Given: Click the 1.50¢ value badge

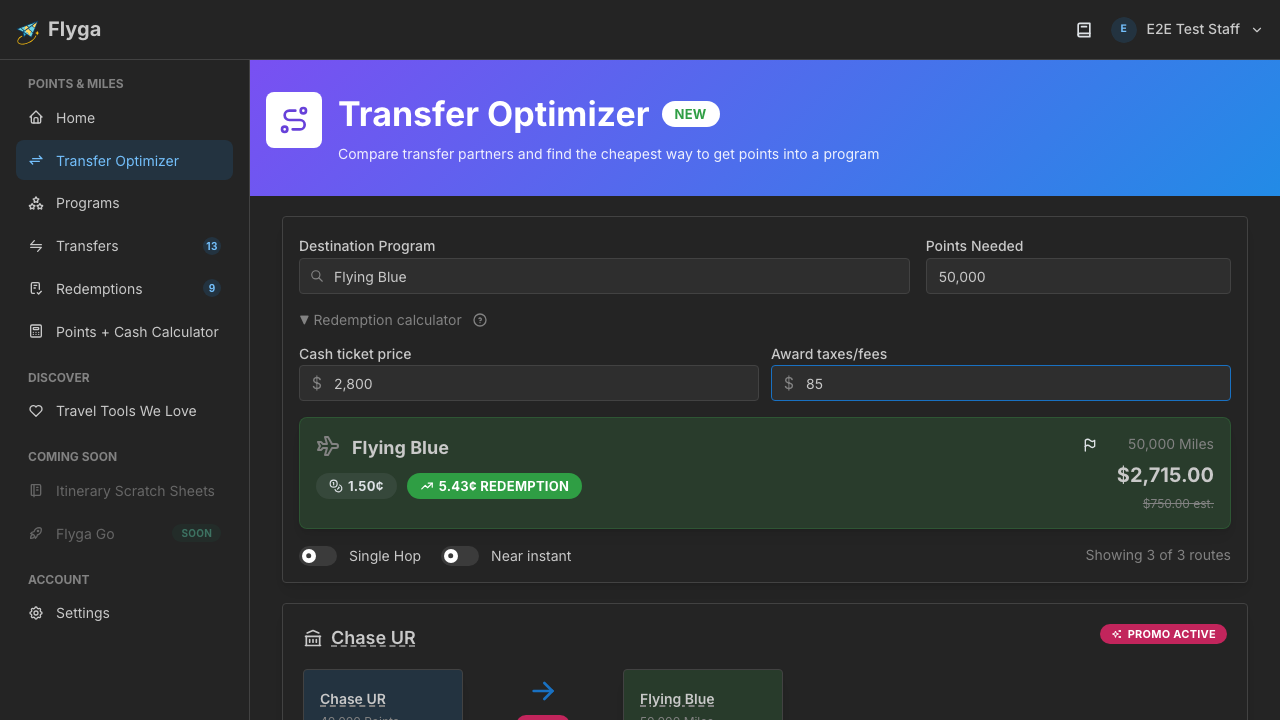Looking at the screenshot, I should [x=356, y=486].
